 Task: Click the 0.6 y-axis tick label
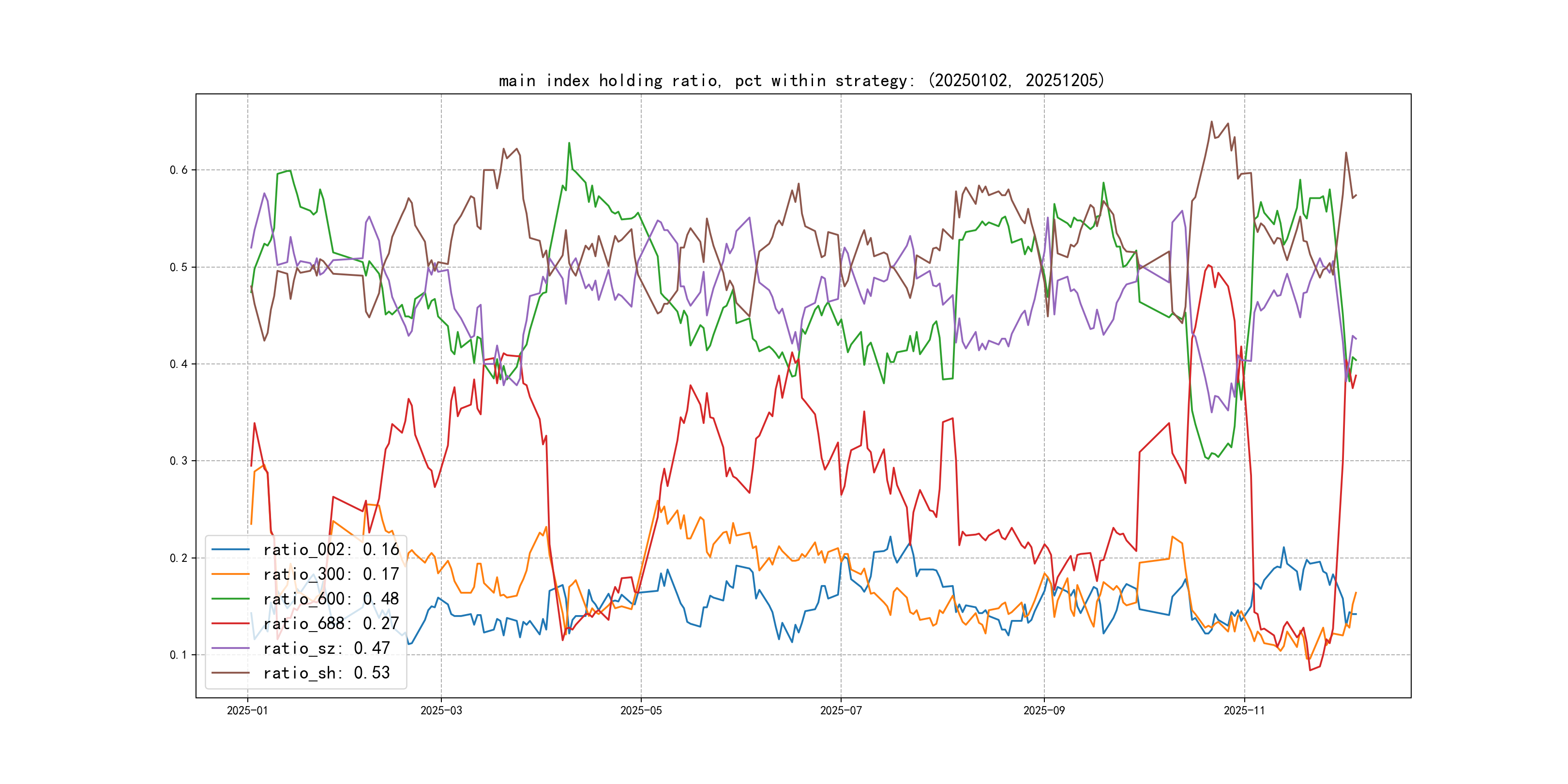pos(179,170)
